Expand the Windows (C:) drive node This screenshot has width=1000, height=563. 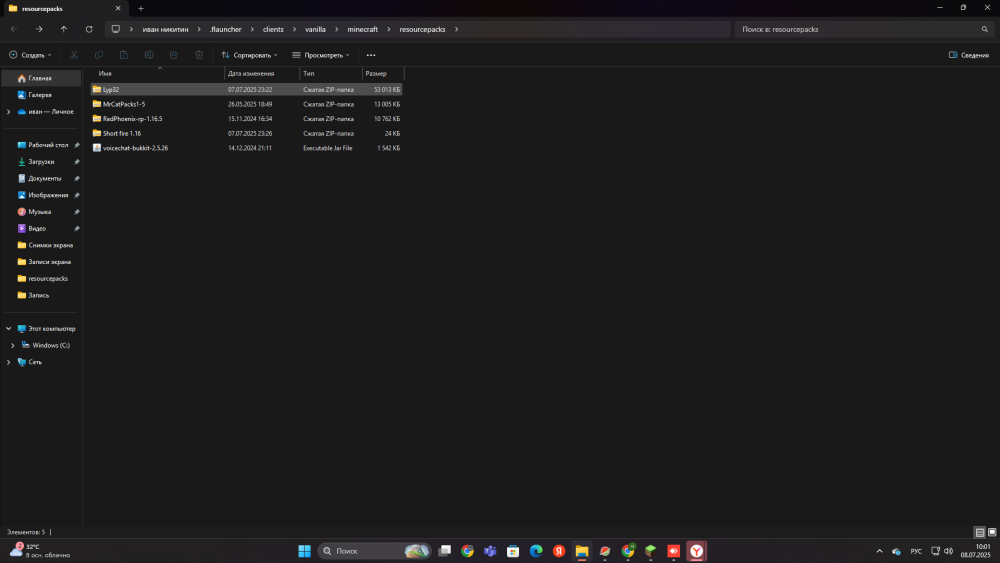click(x=13, y=345)
